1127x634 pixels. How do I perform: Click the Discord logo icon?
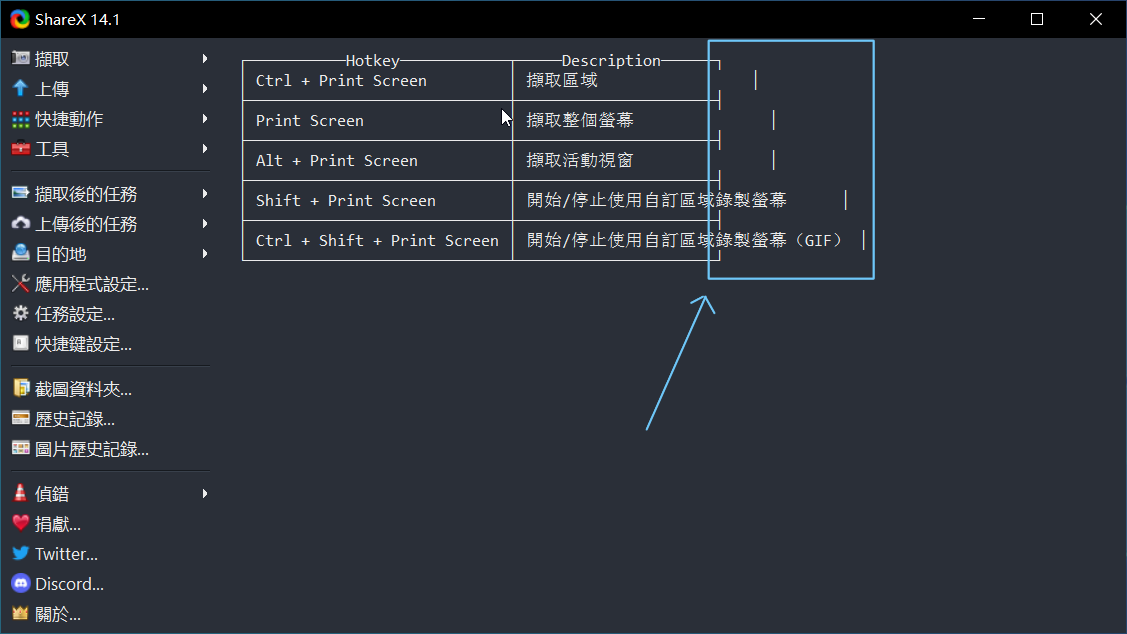pos(21,584)
